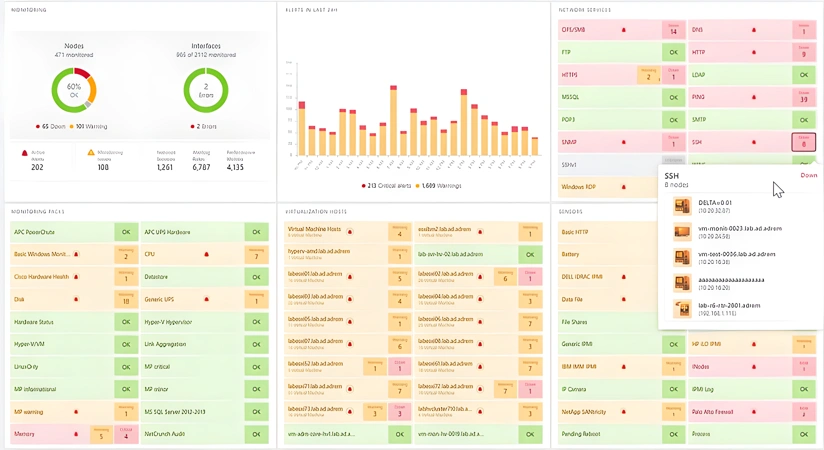Screen dimensions: 824x450
Task: Click the alert bell icon on HTTP row
Action: point(754,53)
